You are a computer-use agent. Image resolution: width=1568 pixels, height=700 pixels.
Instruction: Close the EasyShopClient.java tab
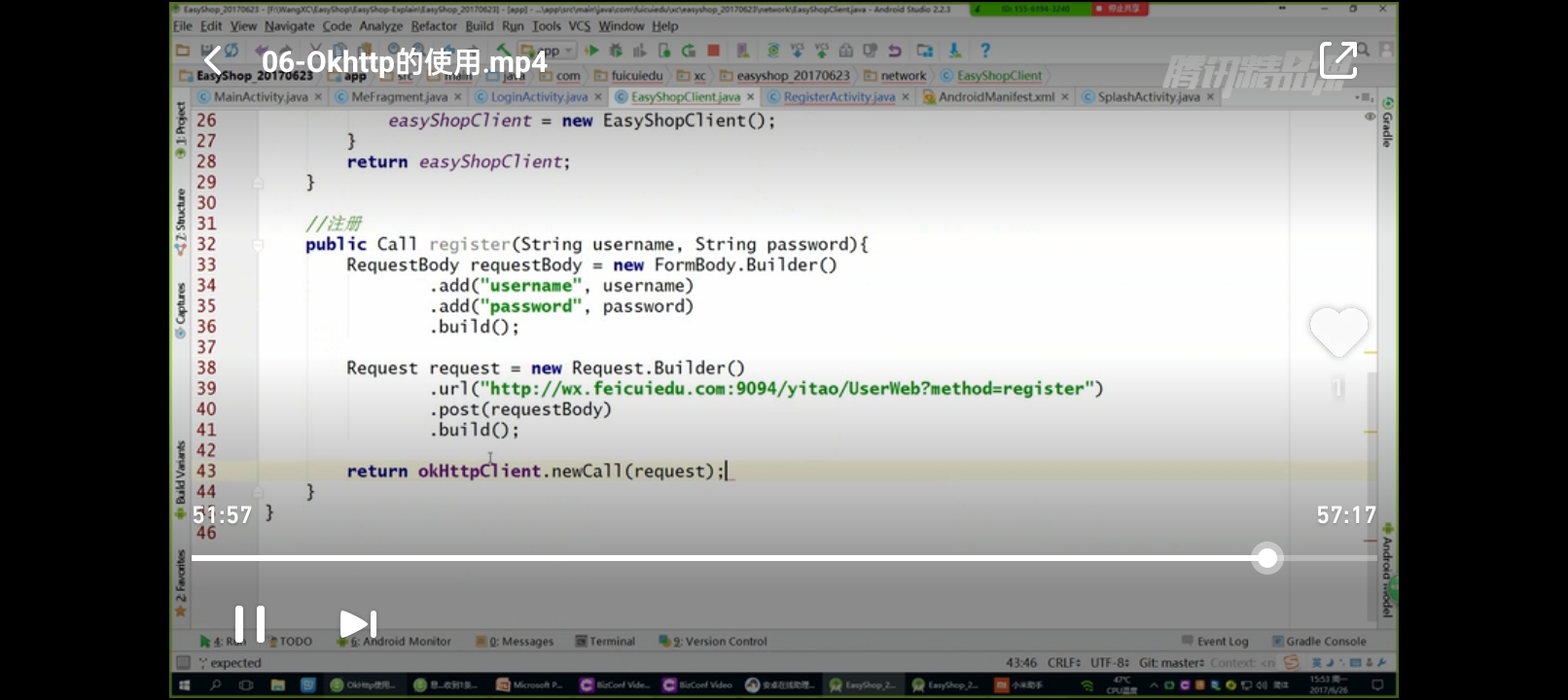[x=751, y=97]
